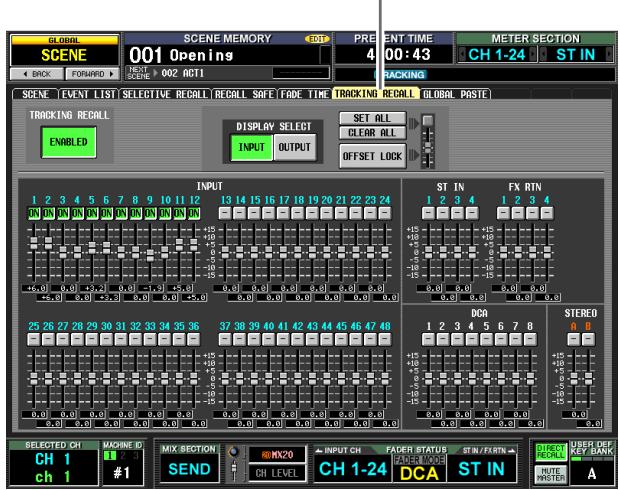The width and height of the screenshot is (620, 490).
Task: Enable tracking for input channel 13
Action: click(225, 213)
